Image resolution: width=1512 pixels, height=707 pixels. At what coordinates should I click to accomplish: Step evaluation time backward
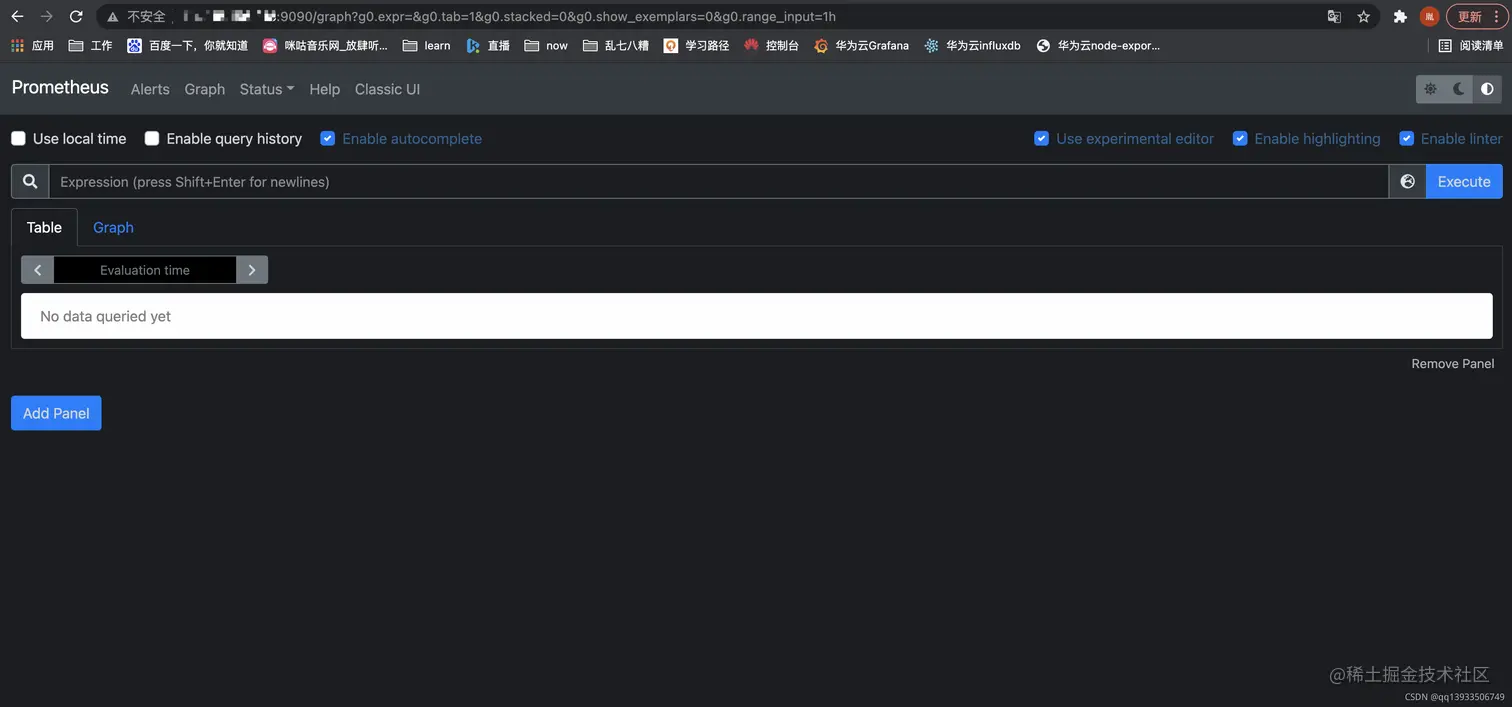click(x=37, y=270)
